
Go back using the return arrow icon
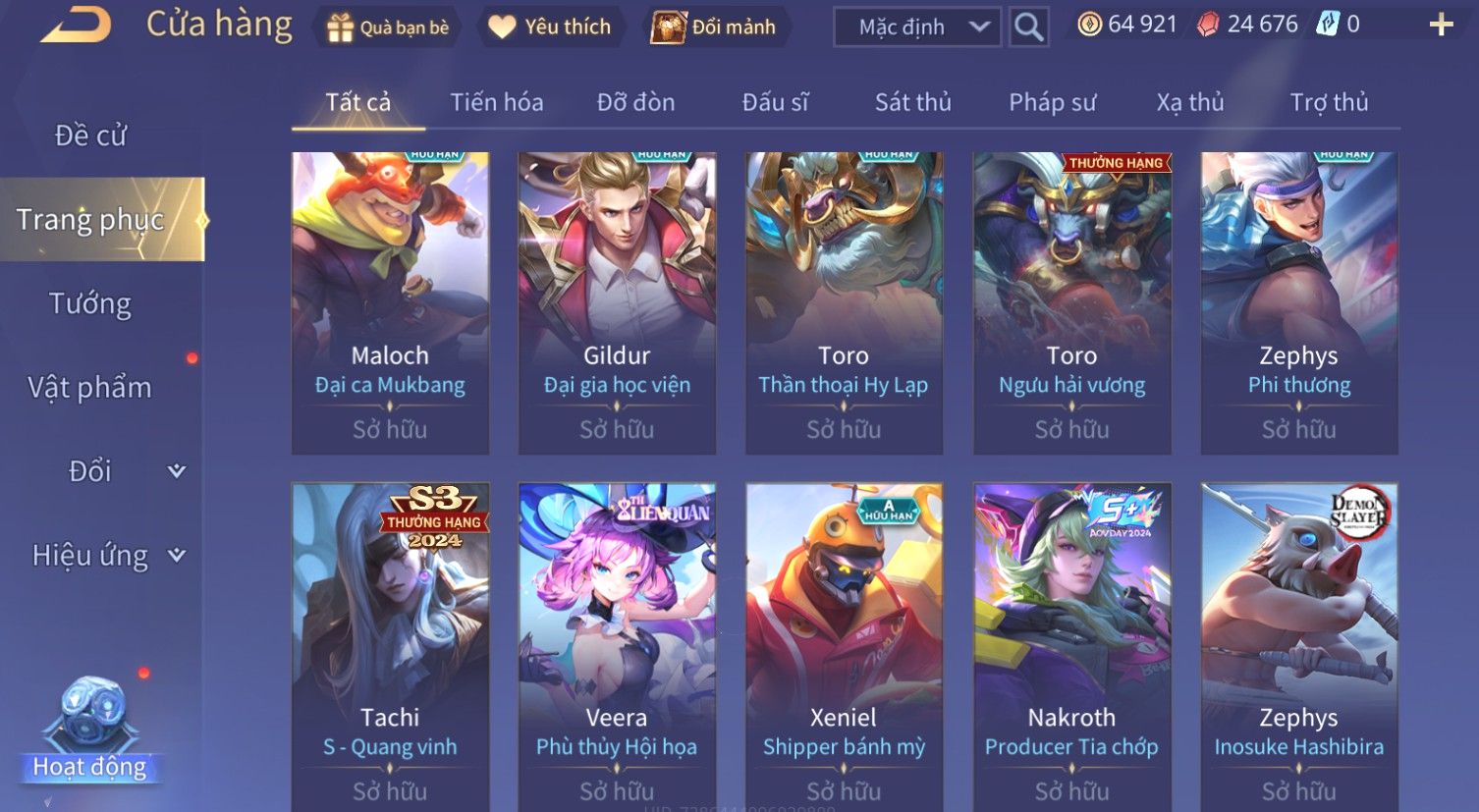point(76,24)
